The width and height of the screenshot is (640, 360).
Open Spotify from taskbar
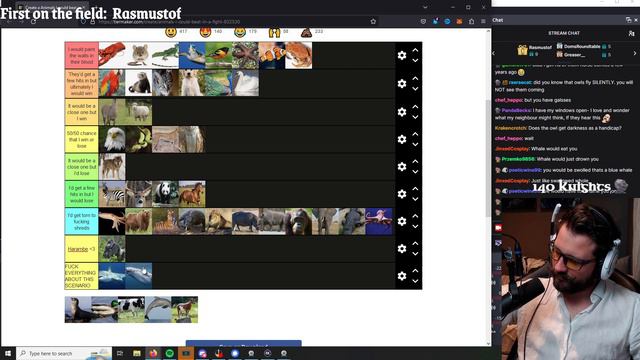169,353
